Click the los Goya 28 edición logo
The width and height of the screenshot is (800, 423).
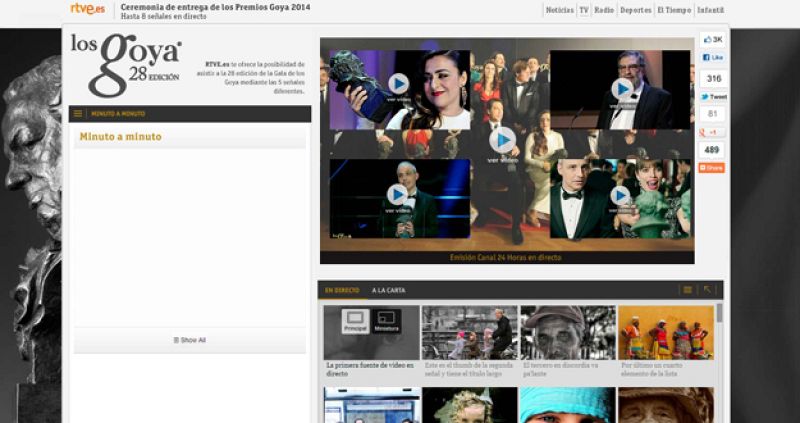126,65
